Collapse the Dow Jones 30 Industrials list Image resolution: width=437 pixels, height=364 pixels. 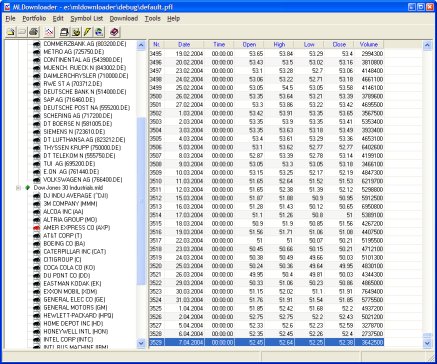pos(19,188)
